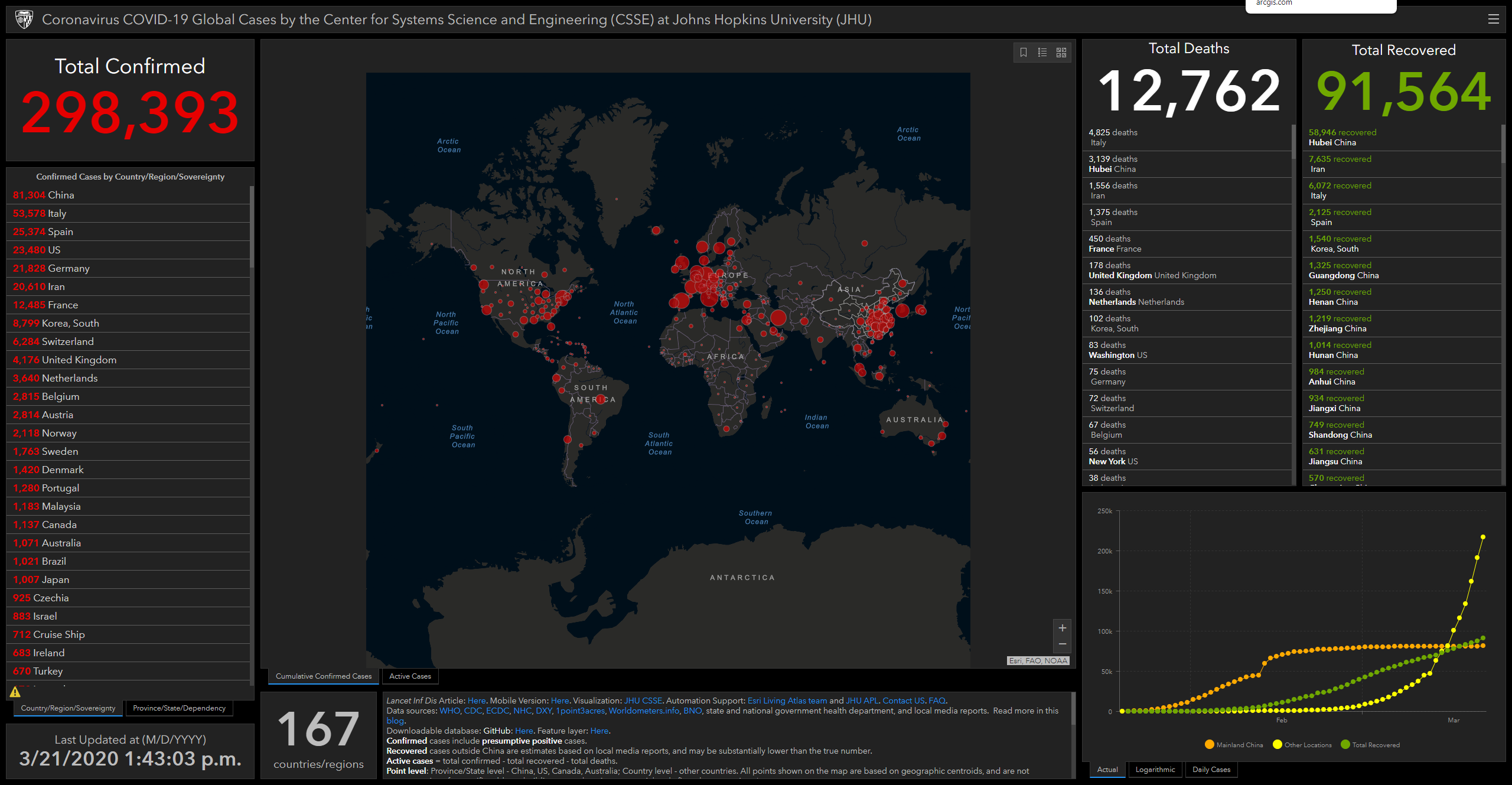Click the Total Deaths list scrollbar

coord(1293,142)
